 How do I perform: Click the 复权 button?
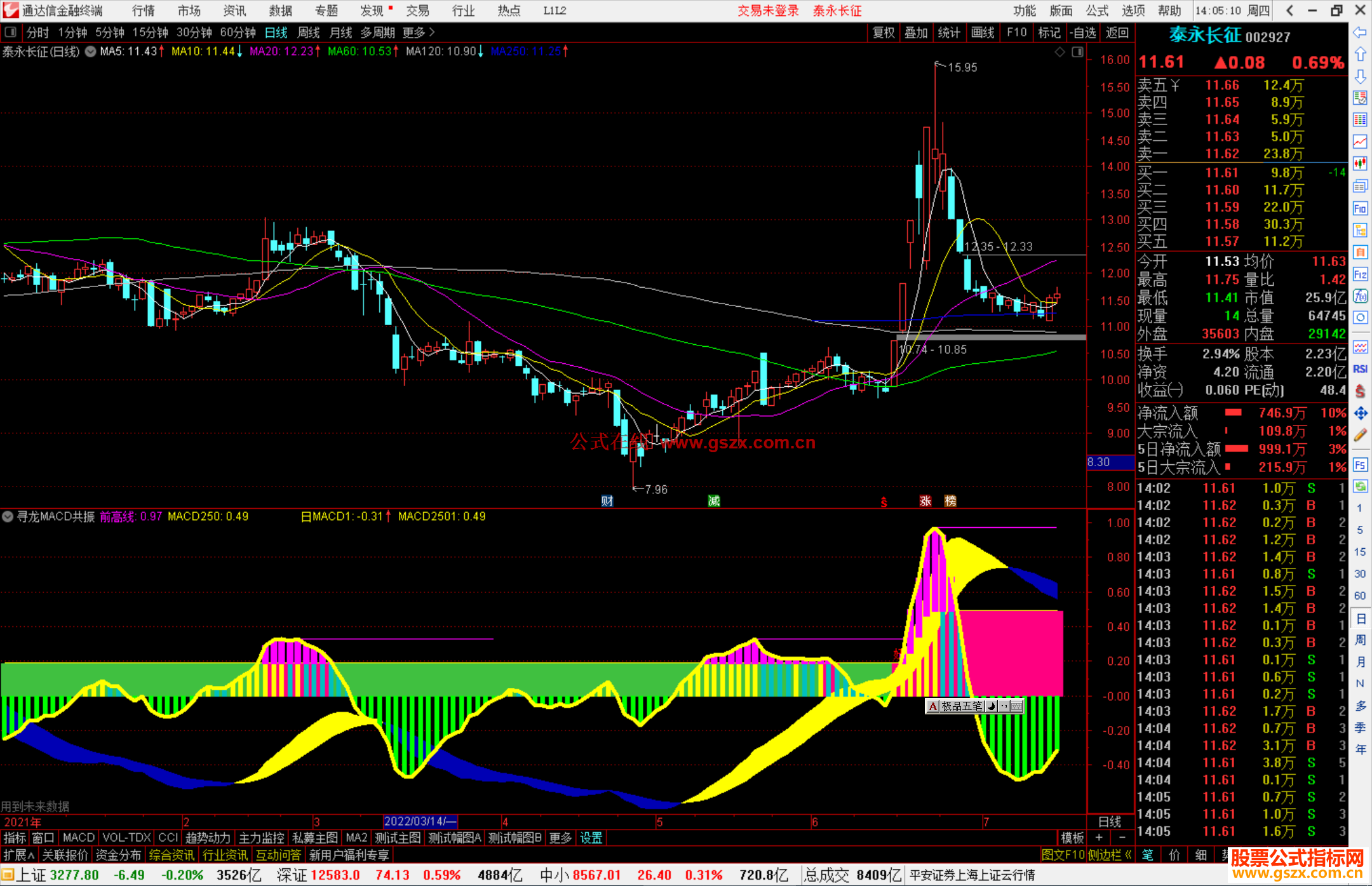pos(884,32)
